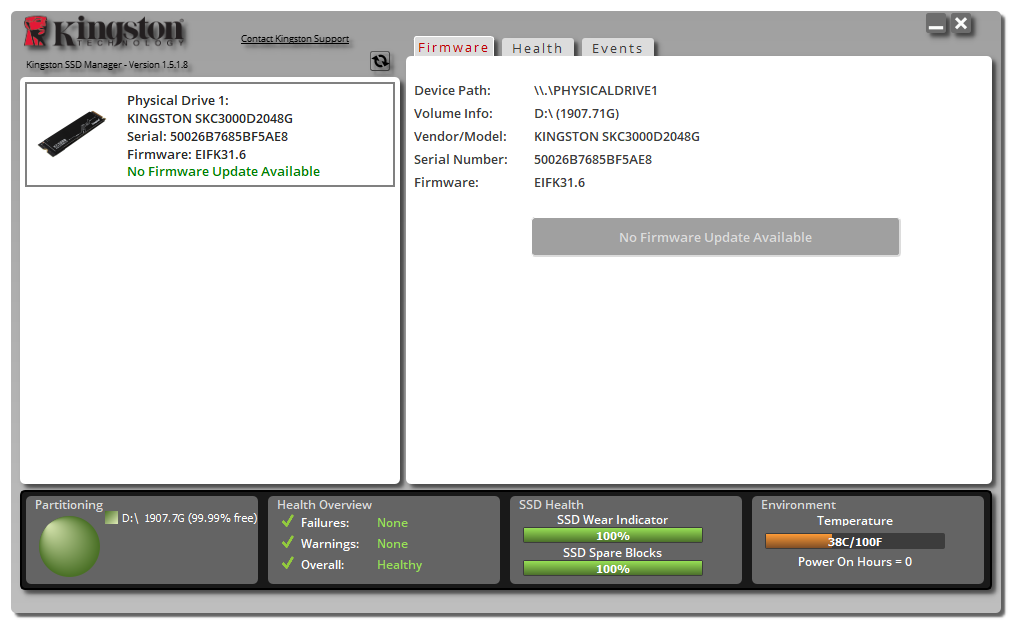The width and height of the screenshot is (1019, 633).
Task: Click the Kingston Technology logo
Action: click(x=104, y=32)
